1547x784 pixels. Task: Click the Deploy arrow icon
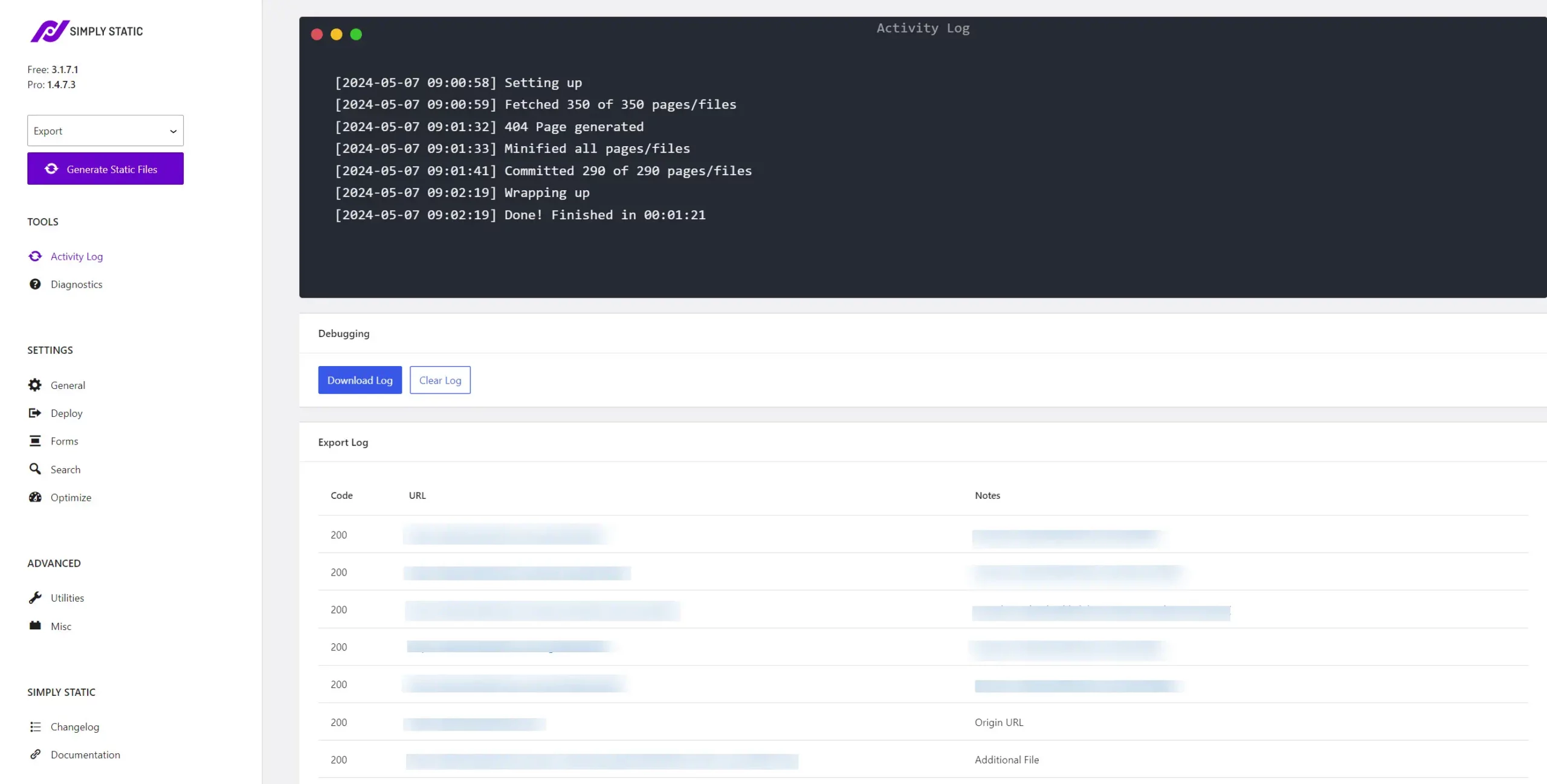pos(35,413)
